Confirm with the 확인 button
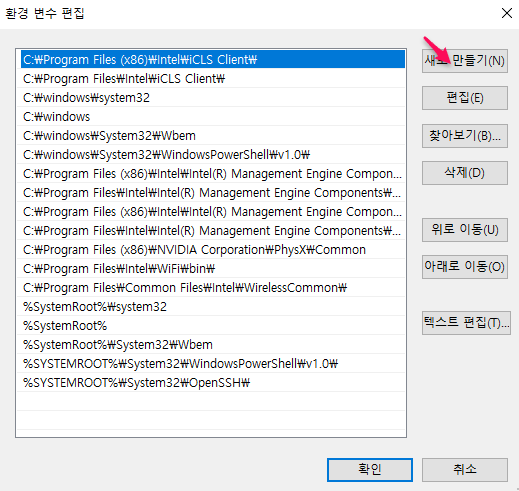The height and width of the screenshot is (491, 519). tap(370, 470)
